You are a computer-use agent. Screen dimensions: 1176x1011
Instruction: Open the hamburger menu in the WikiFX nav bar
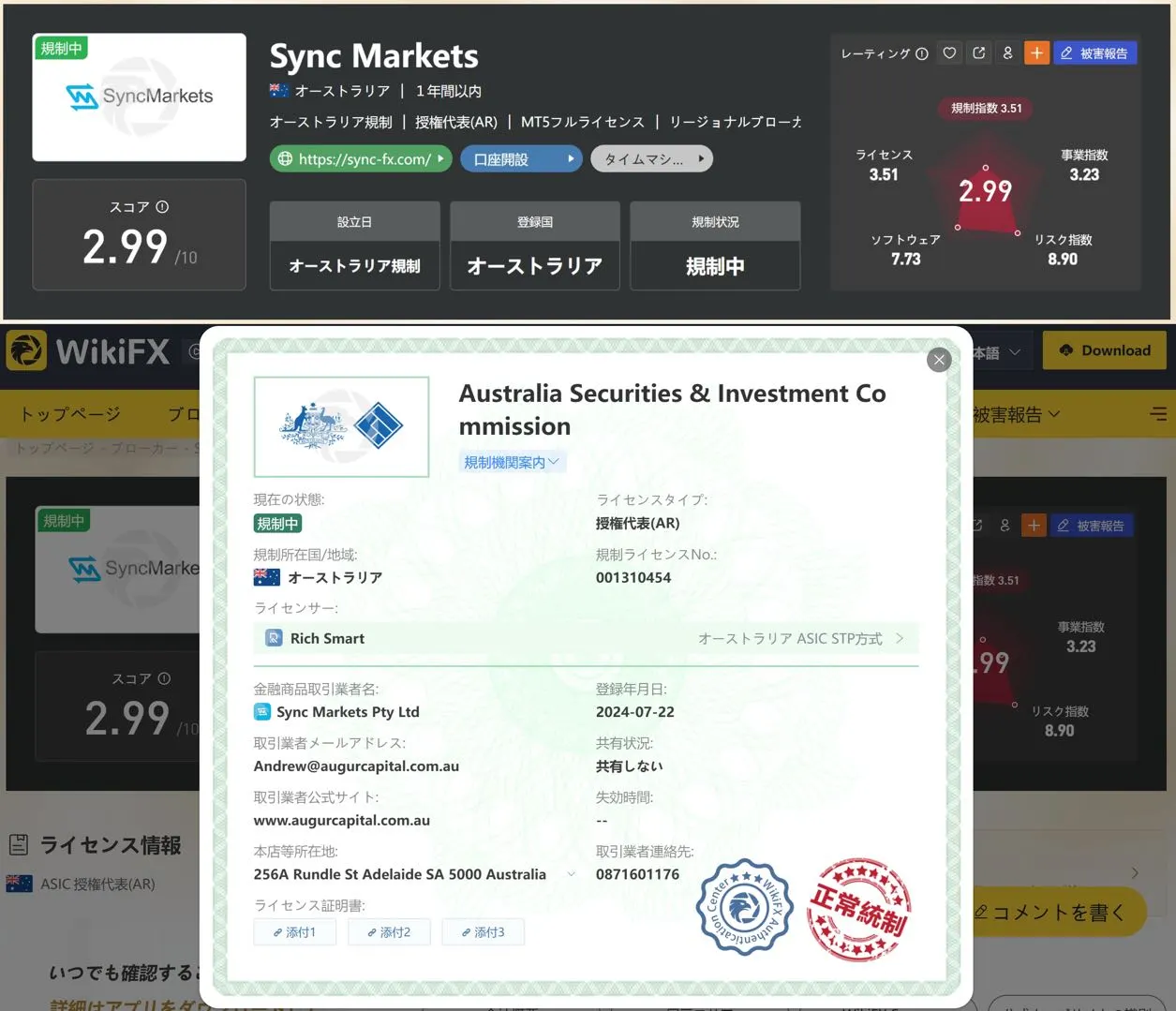1158,414
